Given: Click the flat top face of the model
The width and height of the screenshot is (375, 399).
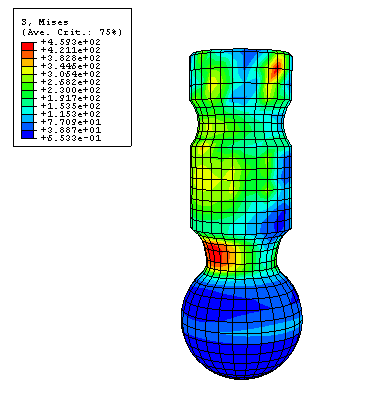Looking at the screenshot, I should 242,51.
